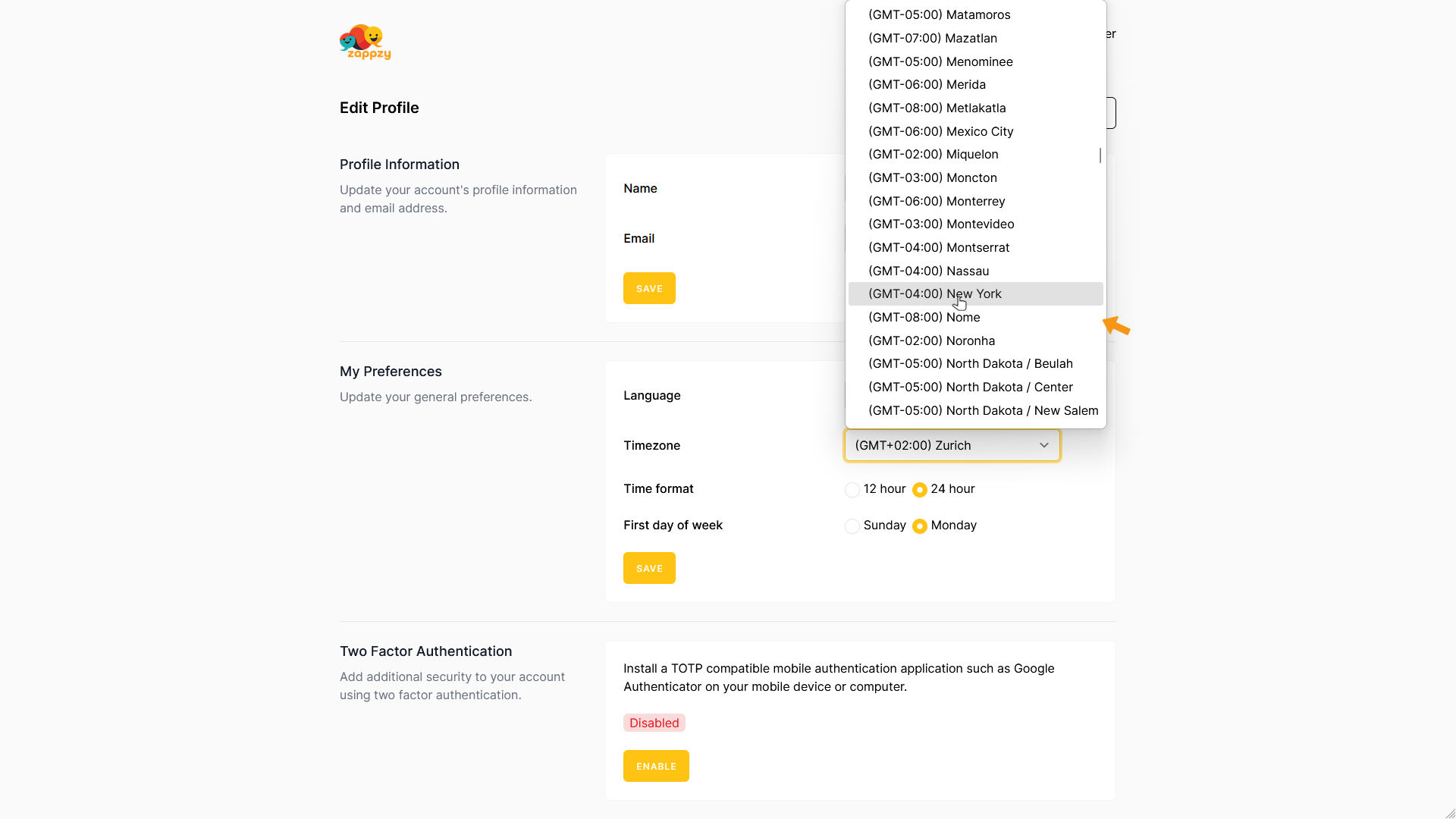
Task: Open the Timezone combo box showing Zurich
Action: (x=940, y=446)
